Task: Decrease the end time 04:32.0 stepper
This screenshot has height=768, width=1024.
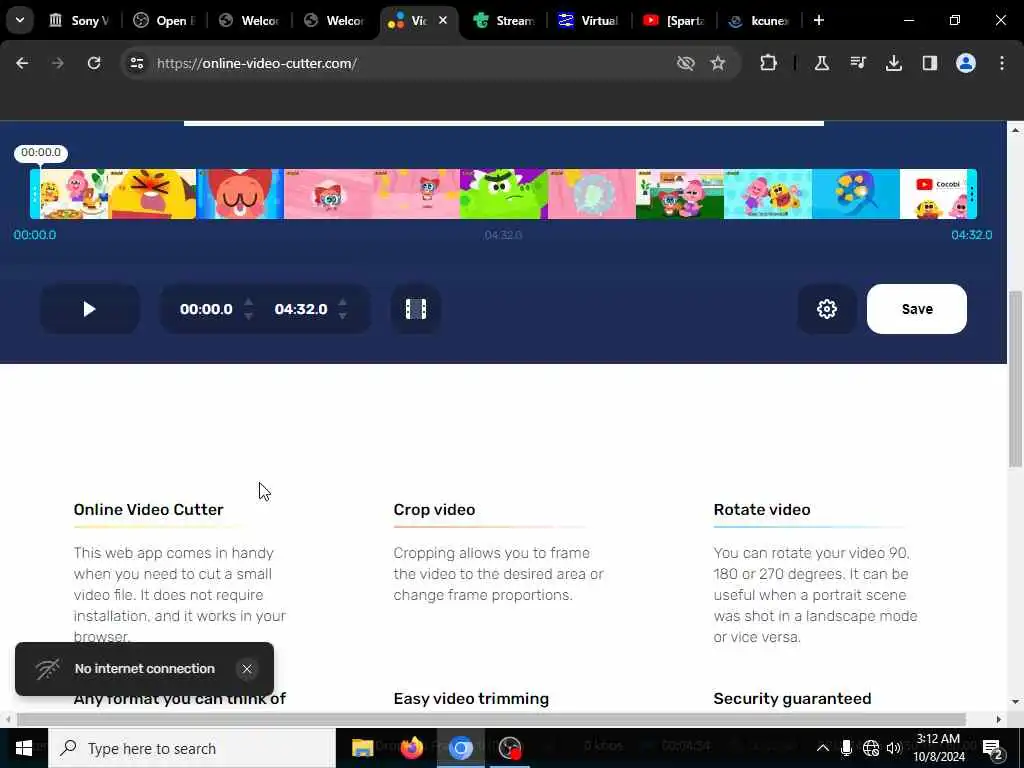Action: [x=343, y=316]
